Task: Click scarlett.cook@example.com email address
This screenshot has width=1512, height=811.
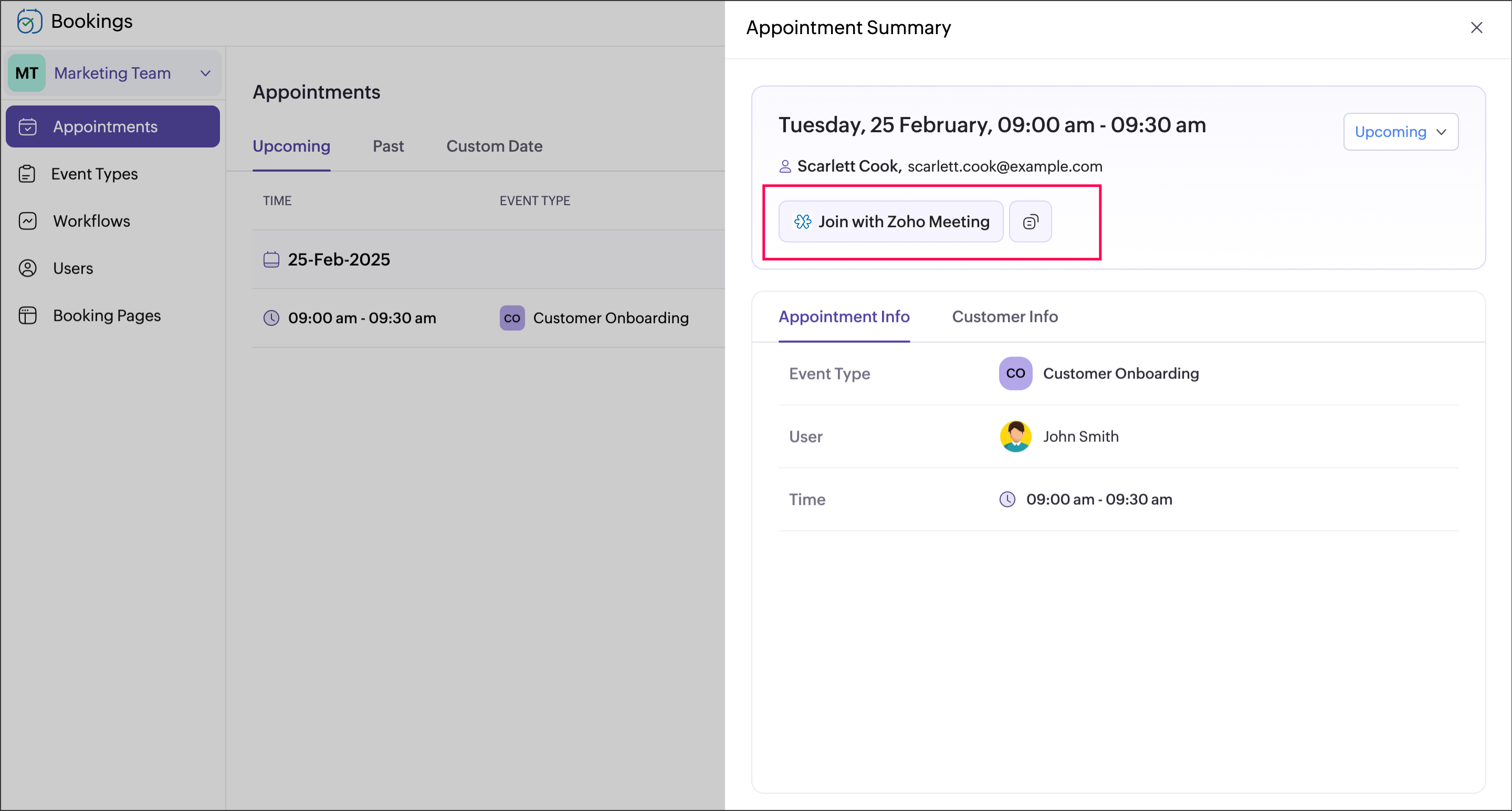Action: click(x=1004, y=166)
